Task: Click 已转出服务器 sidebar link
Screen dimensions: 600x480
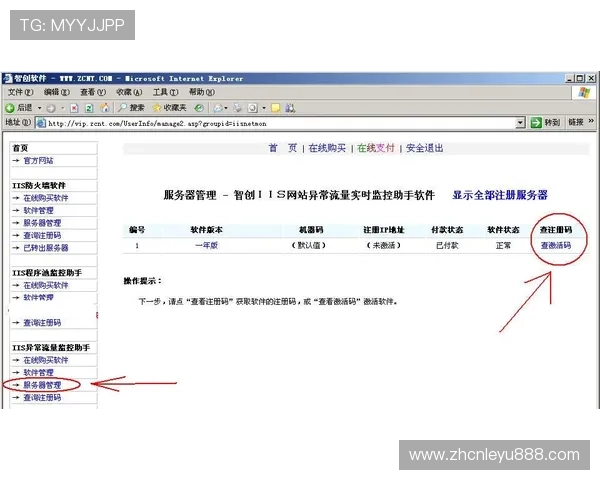Action: 46,248
